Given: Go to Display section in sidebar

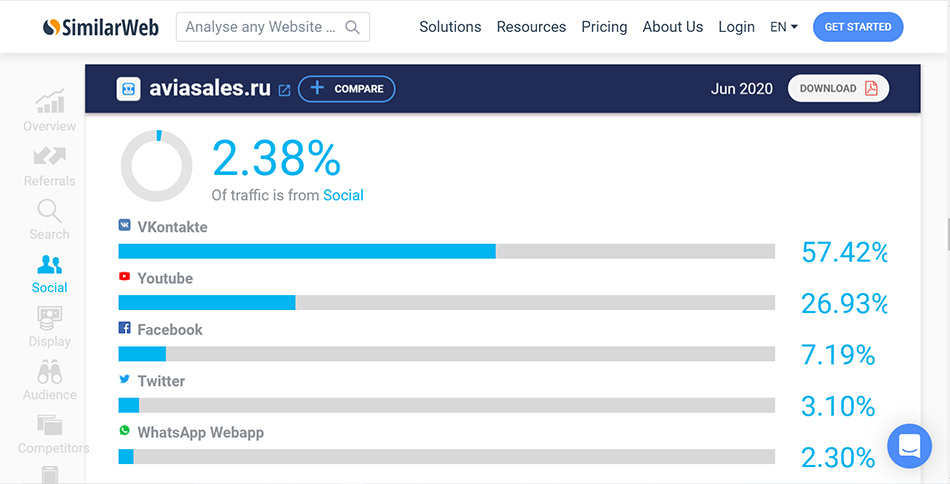Looking at the screenshot, I should (50, 327).
